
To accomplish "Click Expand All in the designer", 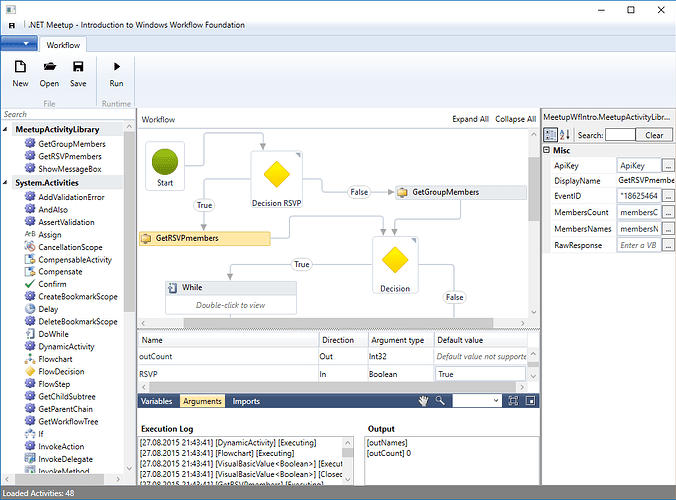I will tap(470, 119).
